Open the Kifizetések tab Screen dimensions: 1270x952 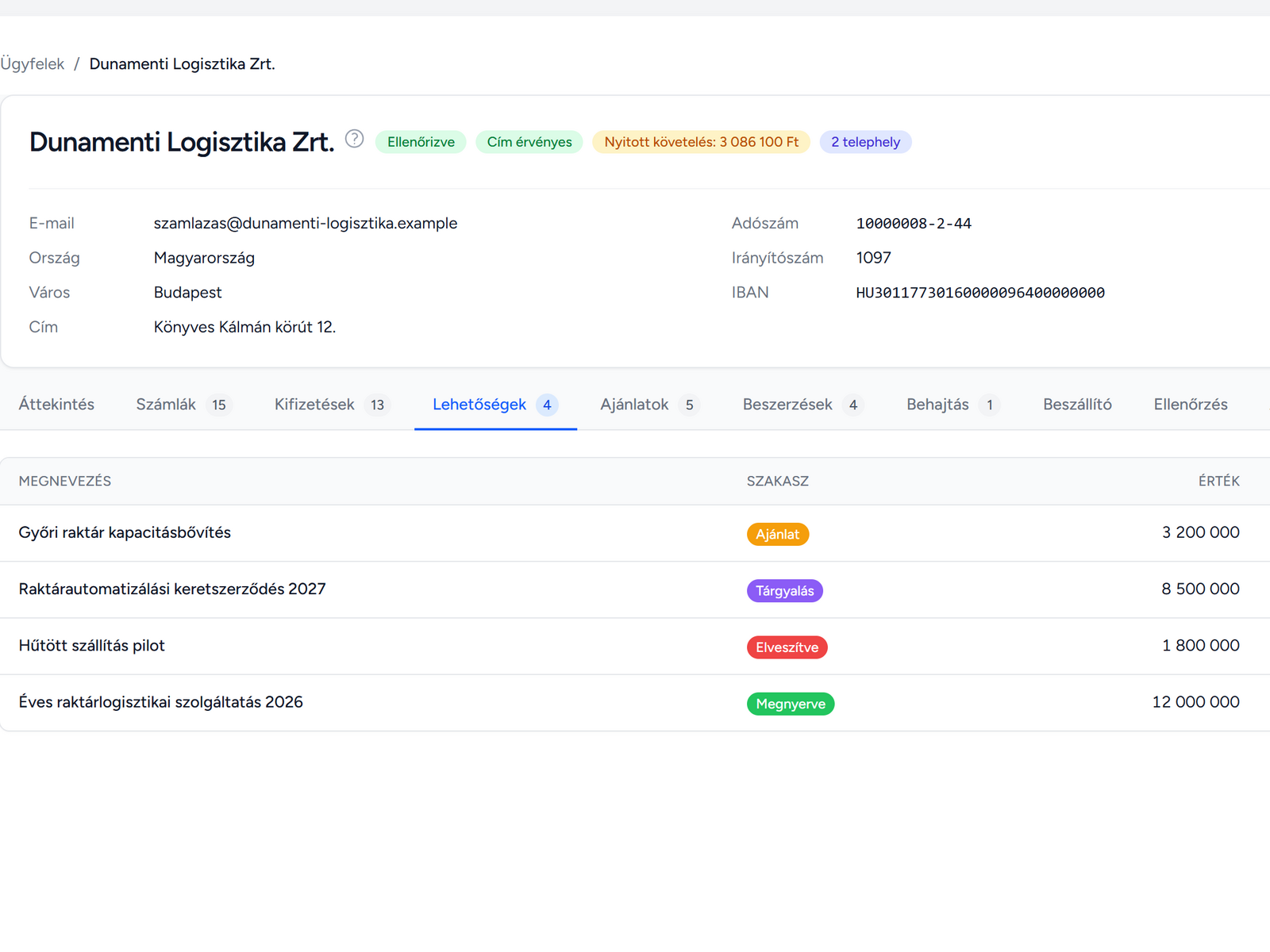(332, 405)
